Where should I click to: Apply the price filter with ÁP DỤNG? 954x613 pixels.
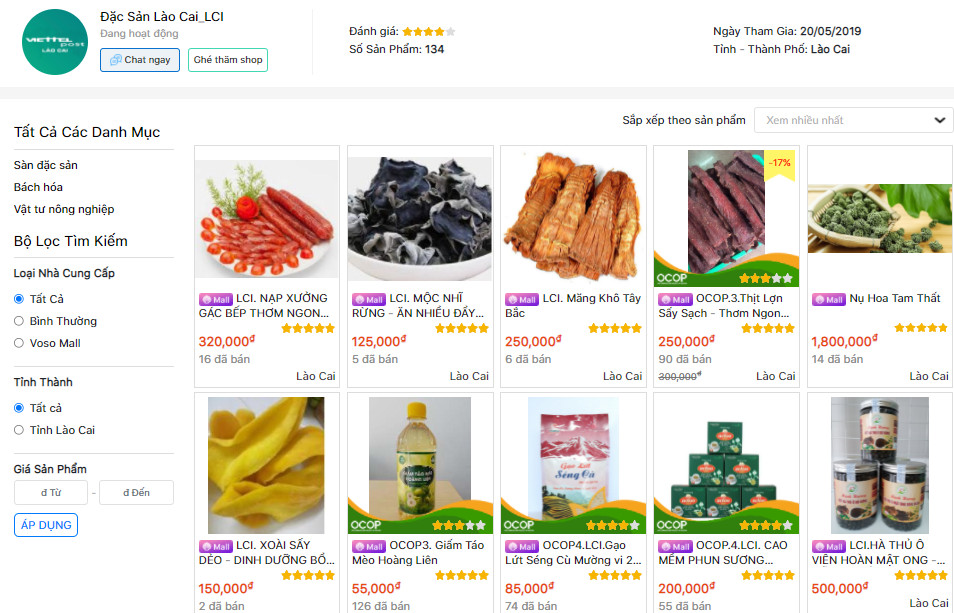46,525
